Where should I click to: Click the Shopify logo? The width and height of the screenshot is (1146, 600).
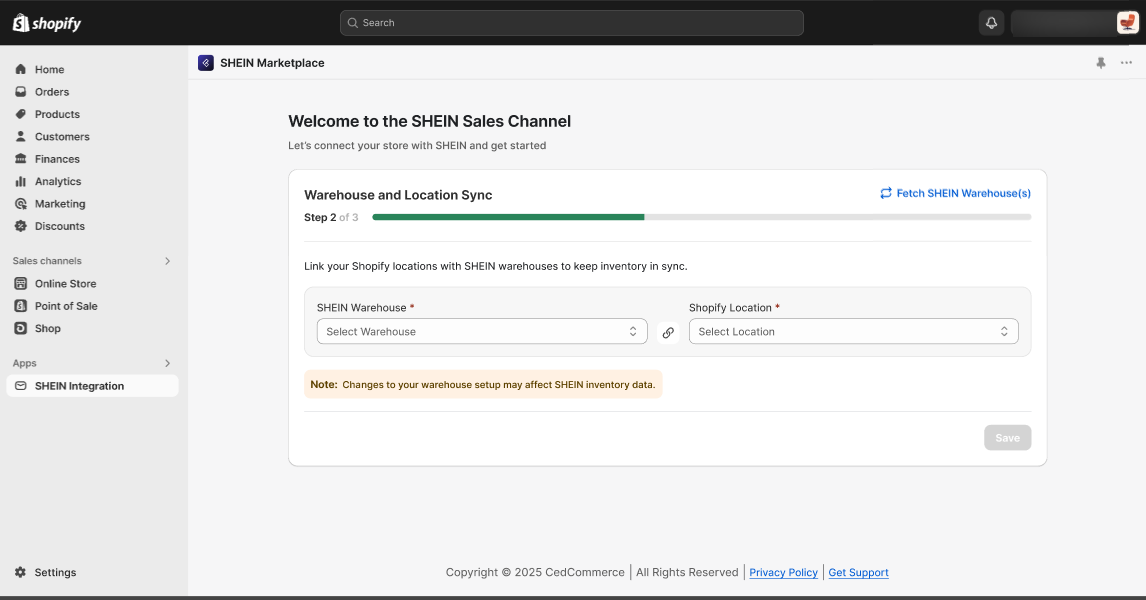pyautogui.click(x=47, y=23)
